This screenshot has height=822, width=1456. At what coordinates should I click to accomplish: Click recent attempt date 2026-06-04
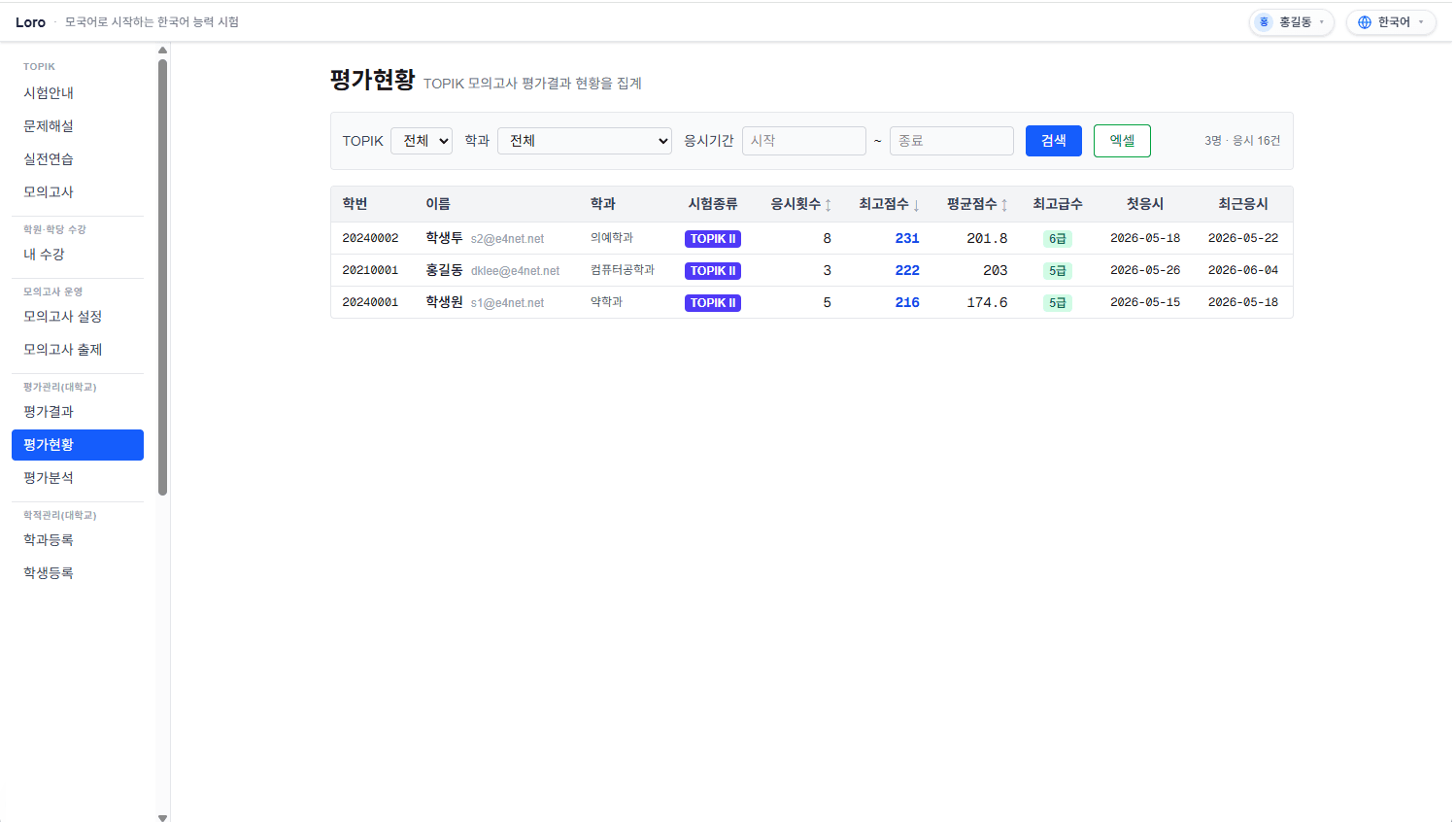click(x=1243, y=270)
